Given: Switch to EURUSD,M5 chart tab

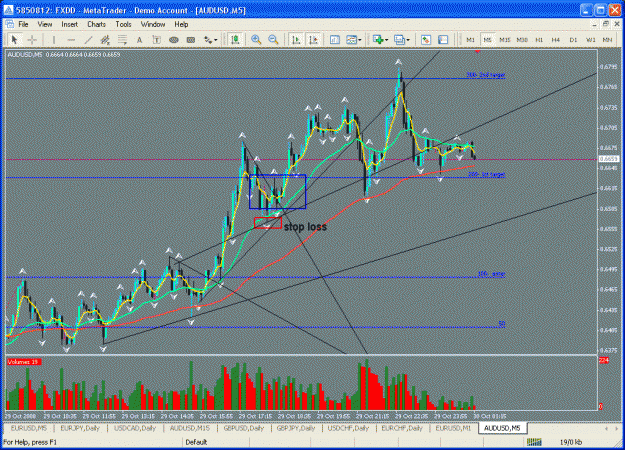Looking at the screenshot, I should (x=29, y=428).
